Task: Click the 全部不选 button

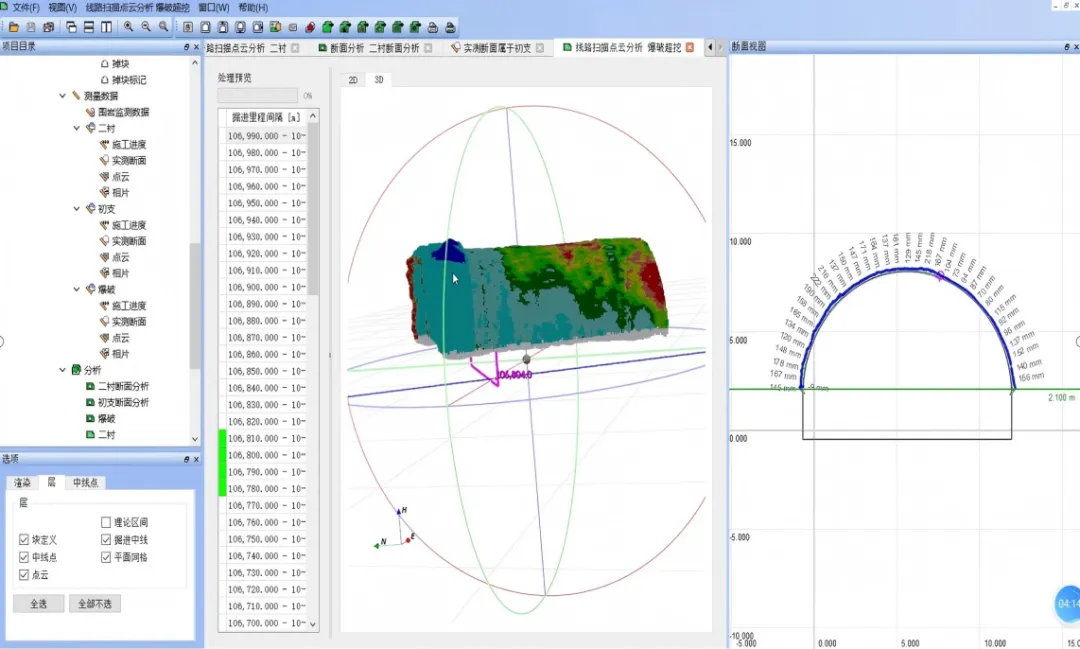Action: click(95, 604)
